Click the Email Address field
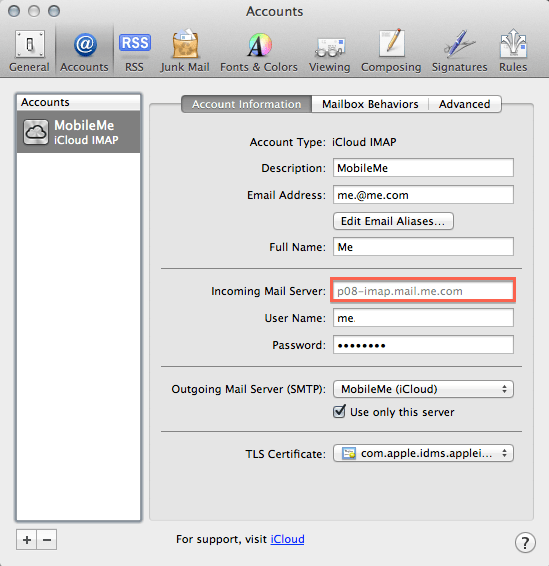The height and width of the screenshot is (566, 549). point(423,195)
